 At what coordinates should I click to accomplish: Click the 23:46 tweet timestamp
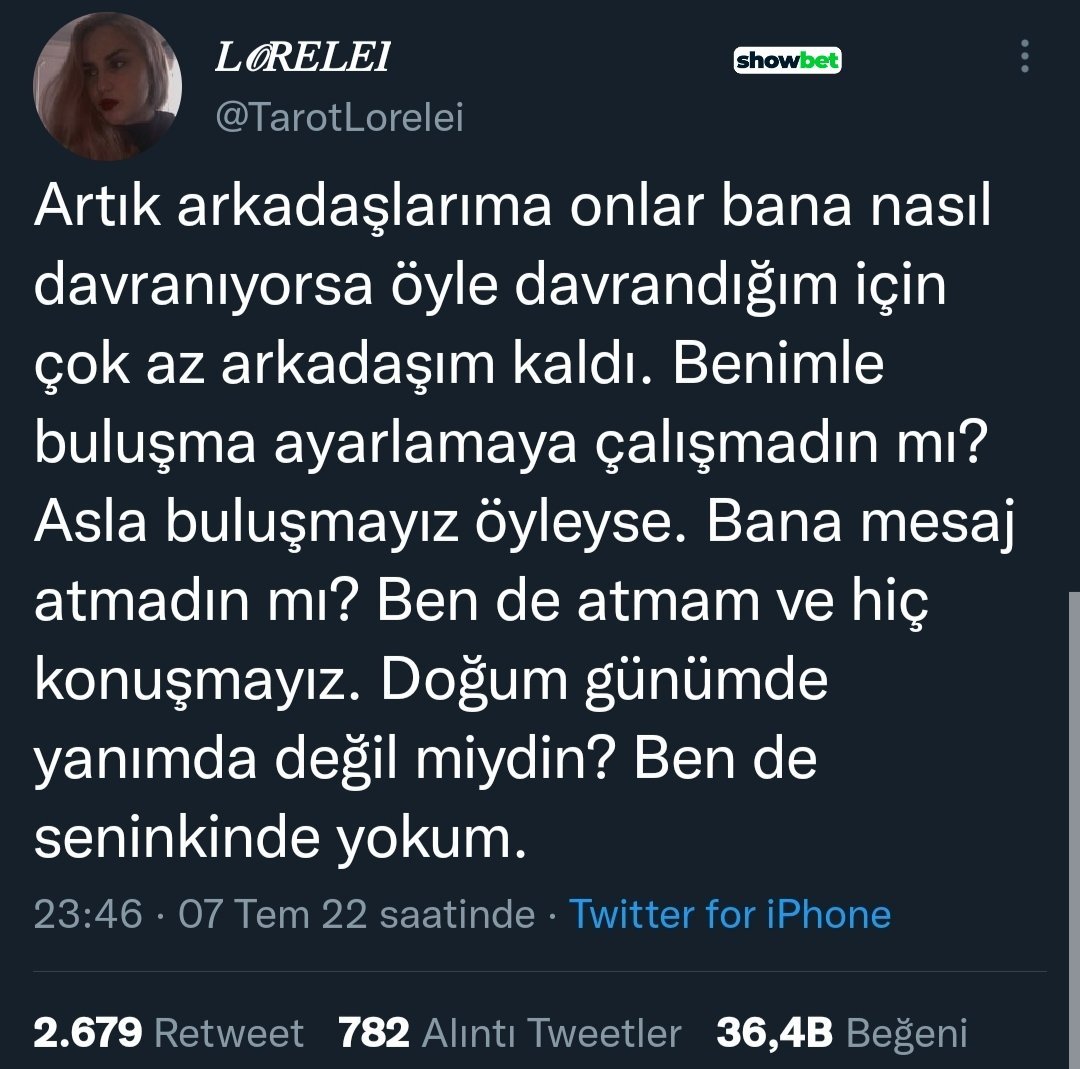point(88,914)
